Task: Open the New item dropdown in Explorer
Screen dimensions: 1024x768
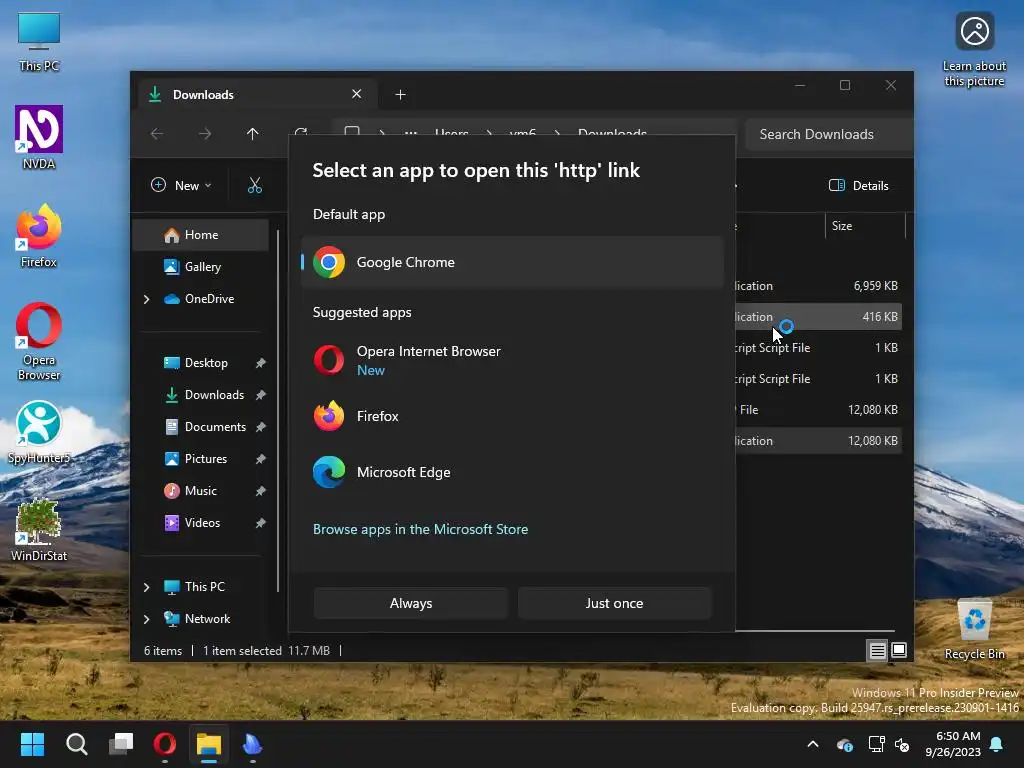Action: [182, 185]
